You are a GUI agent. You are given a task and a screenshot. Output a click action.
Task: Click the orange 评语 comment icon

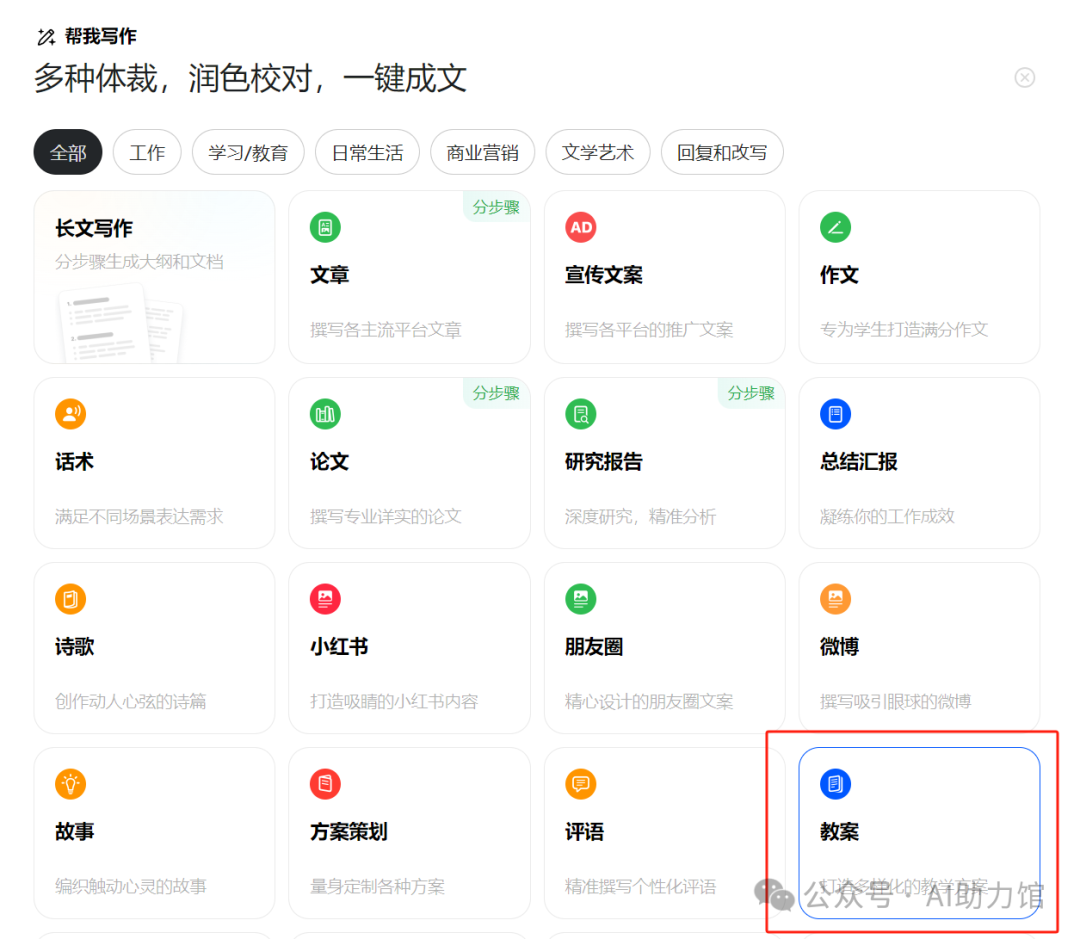tap(581, 784)
